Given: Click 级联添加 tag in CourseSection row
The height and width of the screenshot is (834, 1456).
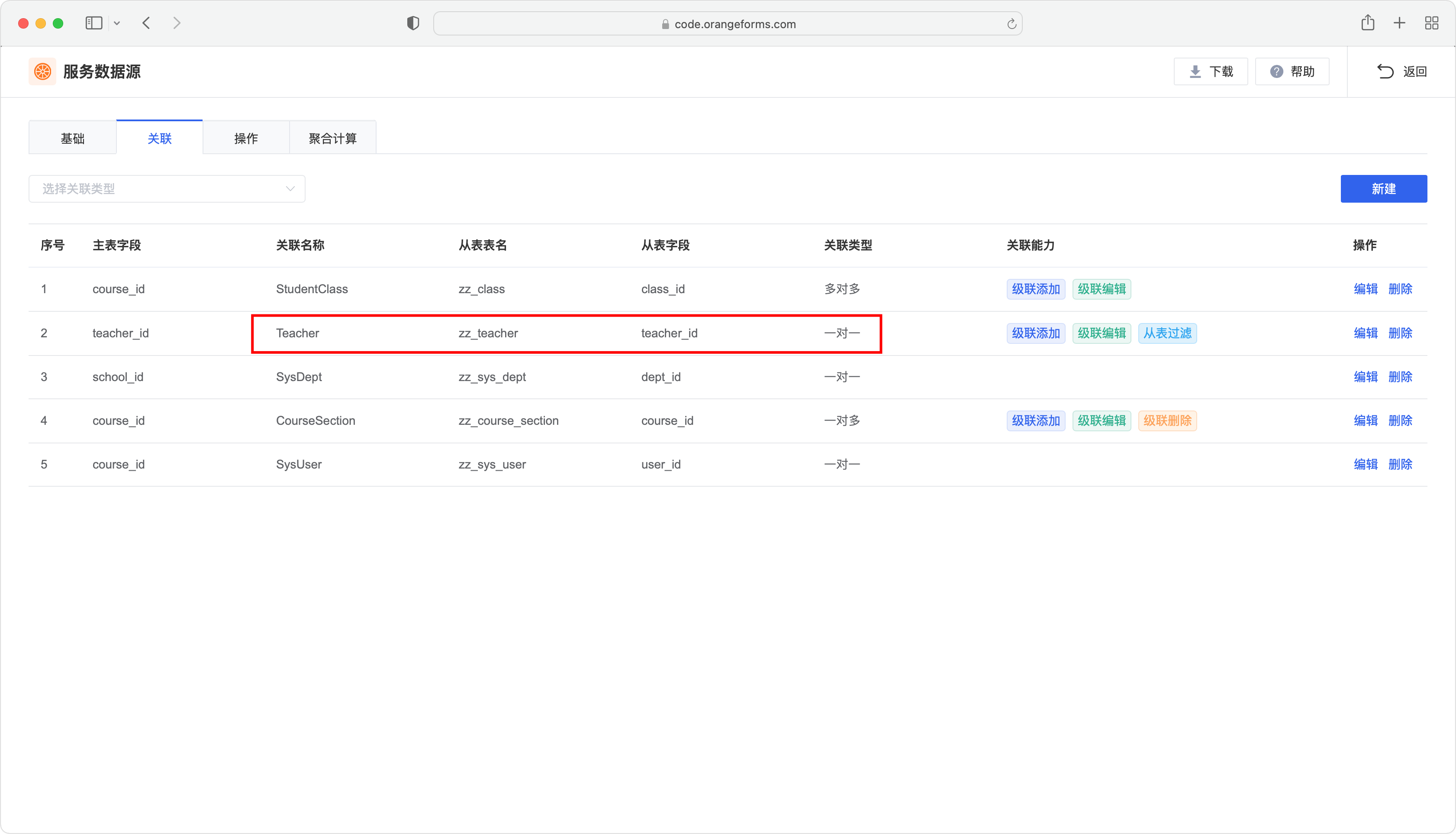Looking at the screenshot, I should coord(1036,420).
